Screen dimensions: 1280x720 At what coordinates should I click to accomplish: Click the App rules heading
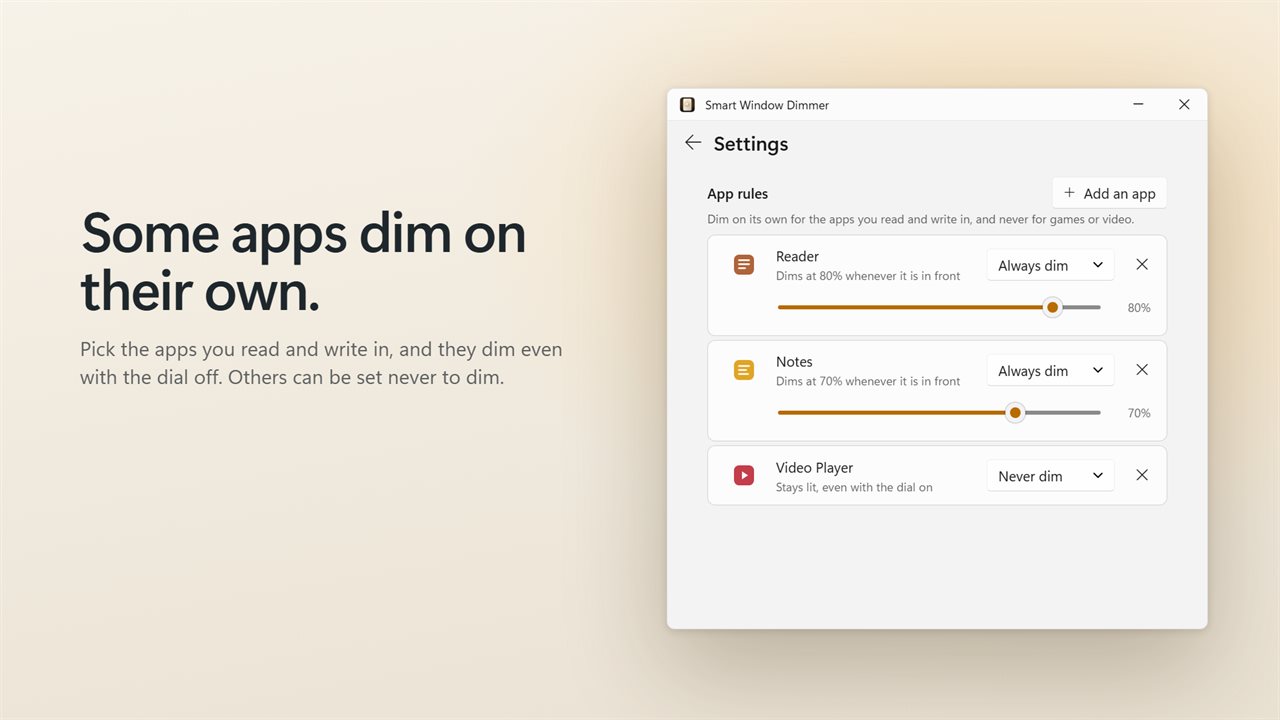(x=737, y=194)
